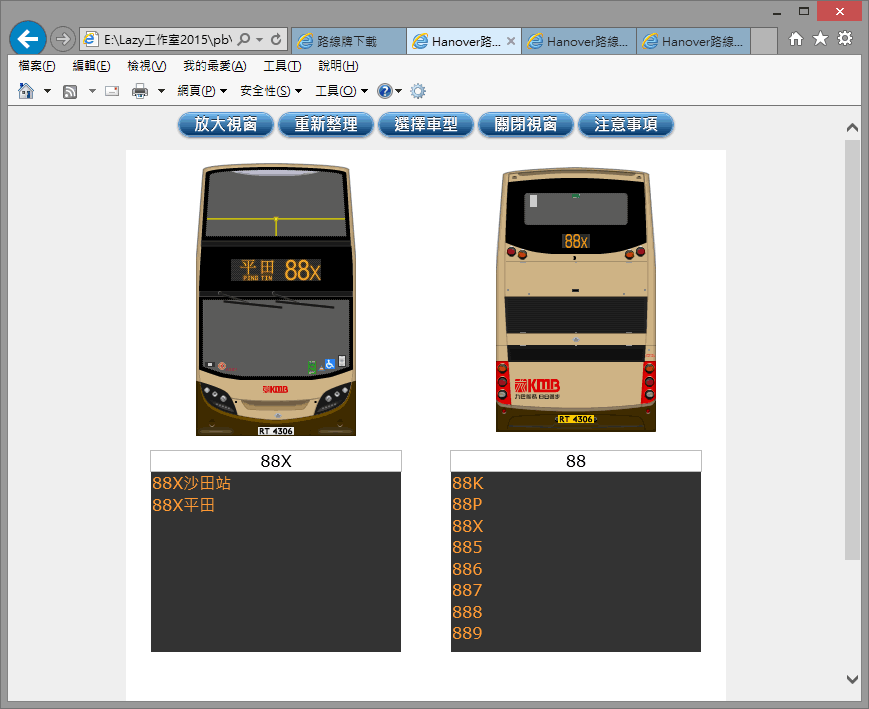This screenshot has width=869, height=709.
Task: Click the 88X route input field
Action: click(276, 461)
